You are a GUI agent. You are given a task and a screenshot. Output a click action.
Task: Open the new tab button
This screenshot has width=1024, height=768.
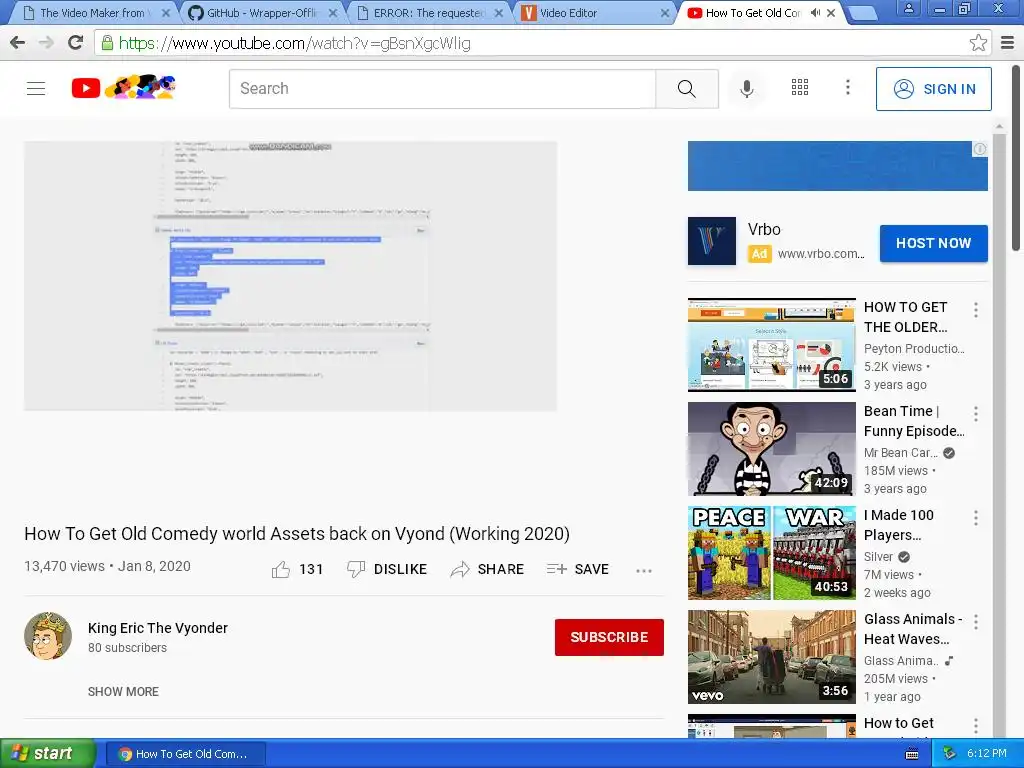(862, 13)
